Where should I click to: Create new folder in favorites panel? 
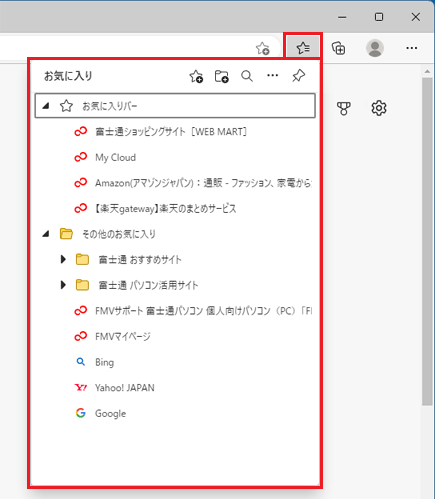(x=221, y=76)
